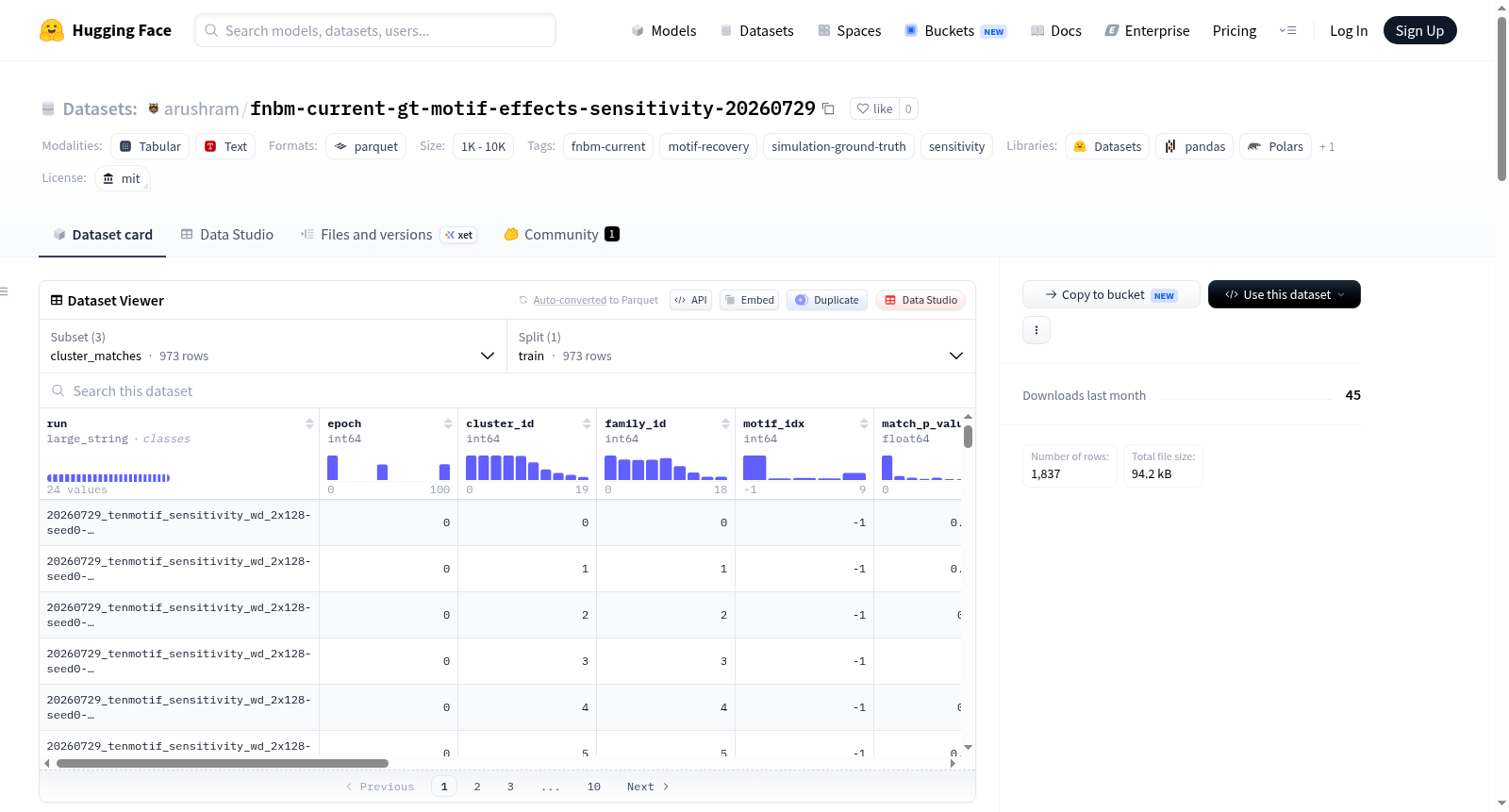
Task: Expand the Subset dropdown cluster_matches
Action: tap(273, 346)
